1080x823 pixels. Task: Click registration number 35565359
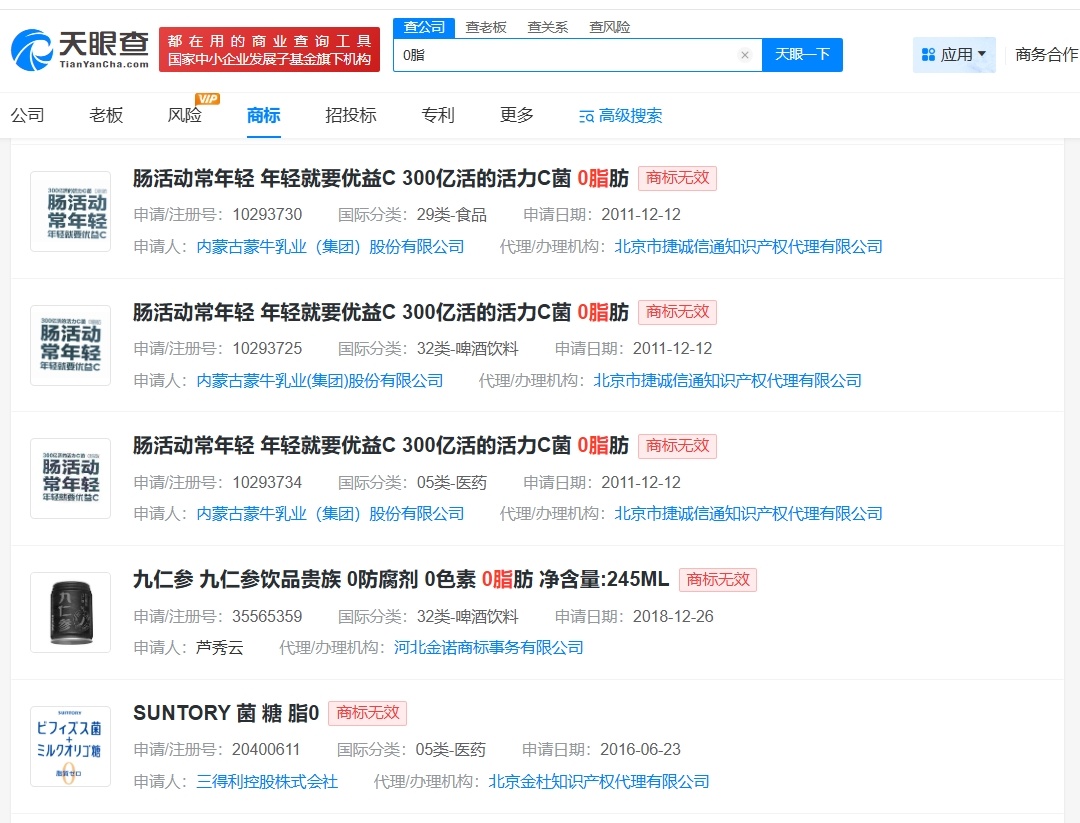267,616
